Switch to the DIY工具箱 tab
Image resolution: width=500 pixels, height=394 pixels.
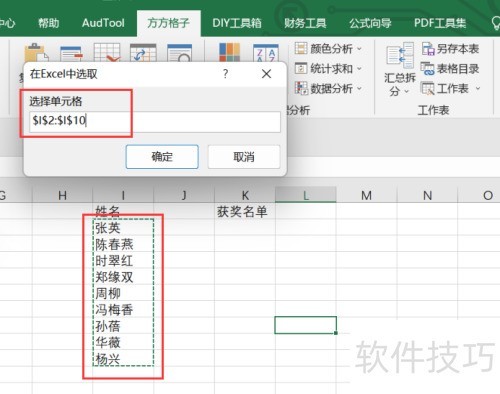(237, 23)
